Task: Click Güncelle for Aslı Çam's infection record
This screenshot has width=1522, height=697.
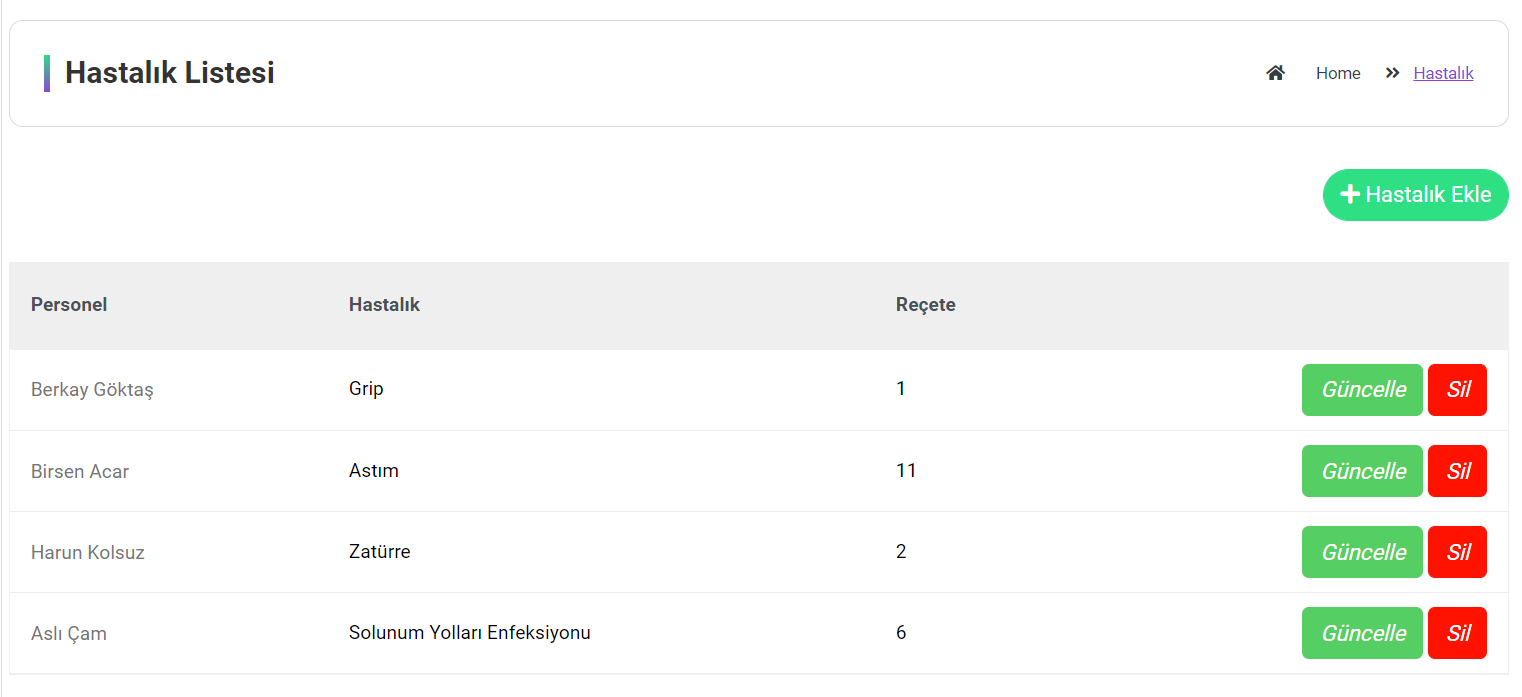Action: 1362,632
